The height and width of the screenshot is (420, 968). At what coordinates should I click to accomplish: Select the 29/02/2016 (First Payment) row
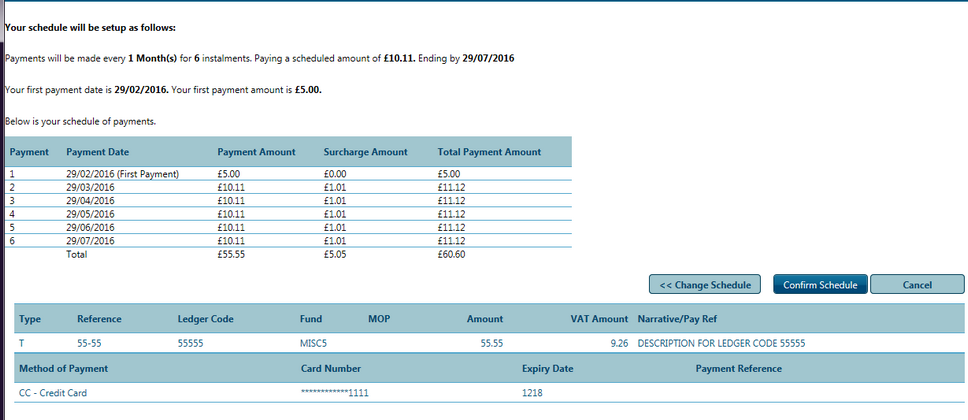point(122,174)
